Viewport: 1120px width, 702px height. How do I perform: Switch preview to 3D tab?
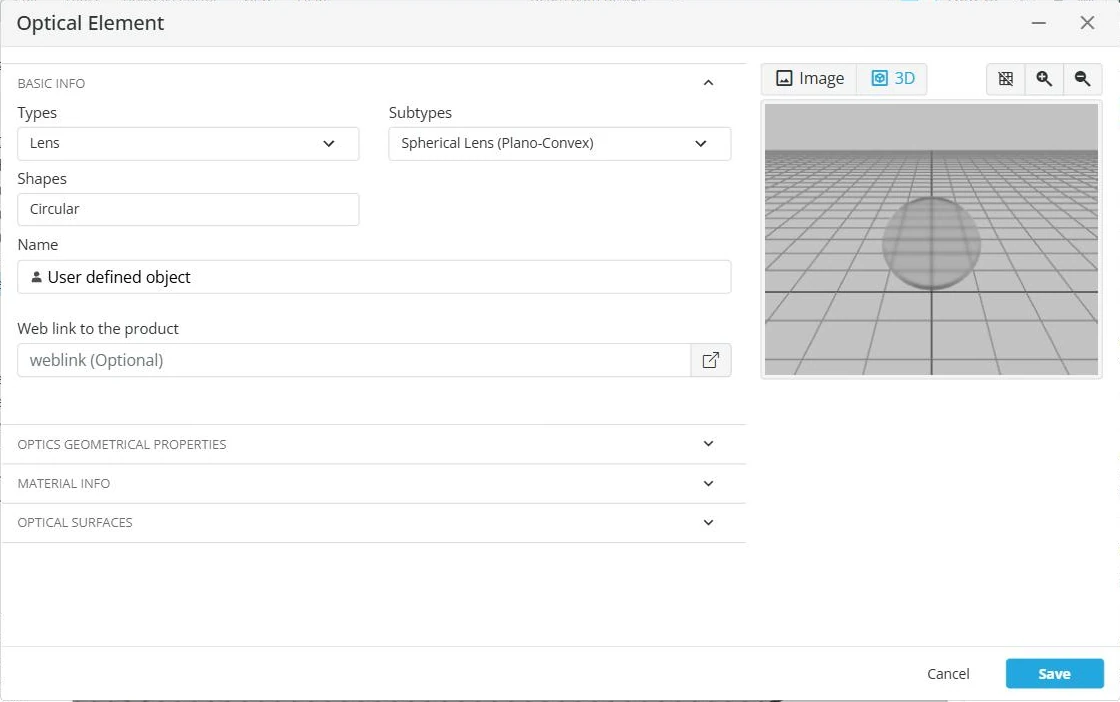click(893, 79)
